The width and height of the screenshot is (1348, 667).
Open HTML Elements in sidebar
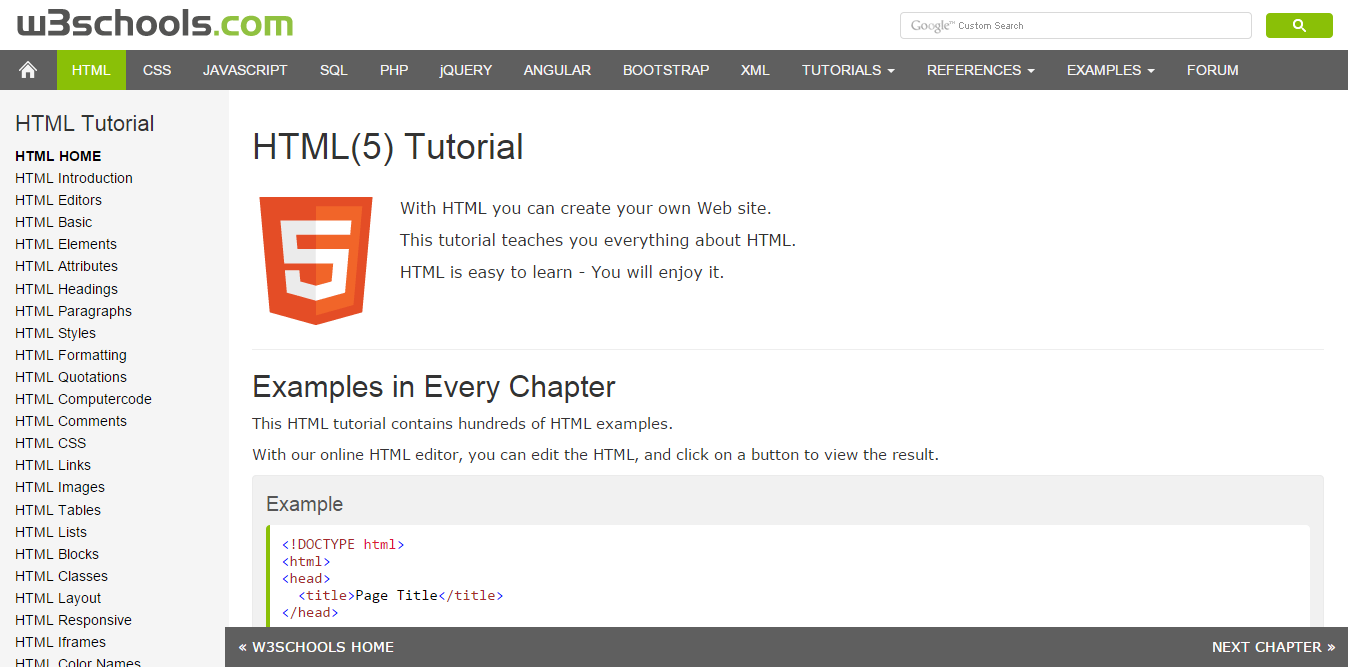coord(66,244)
